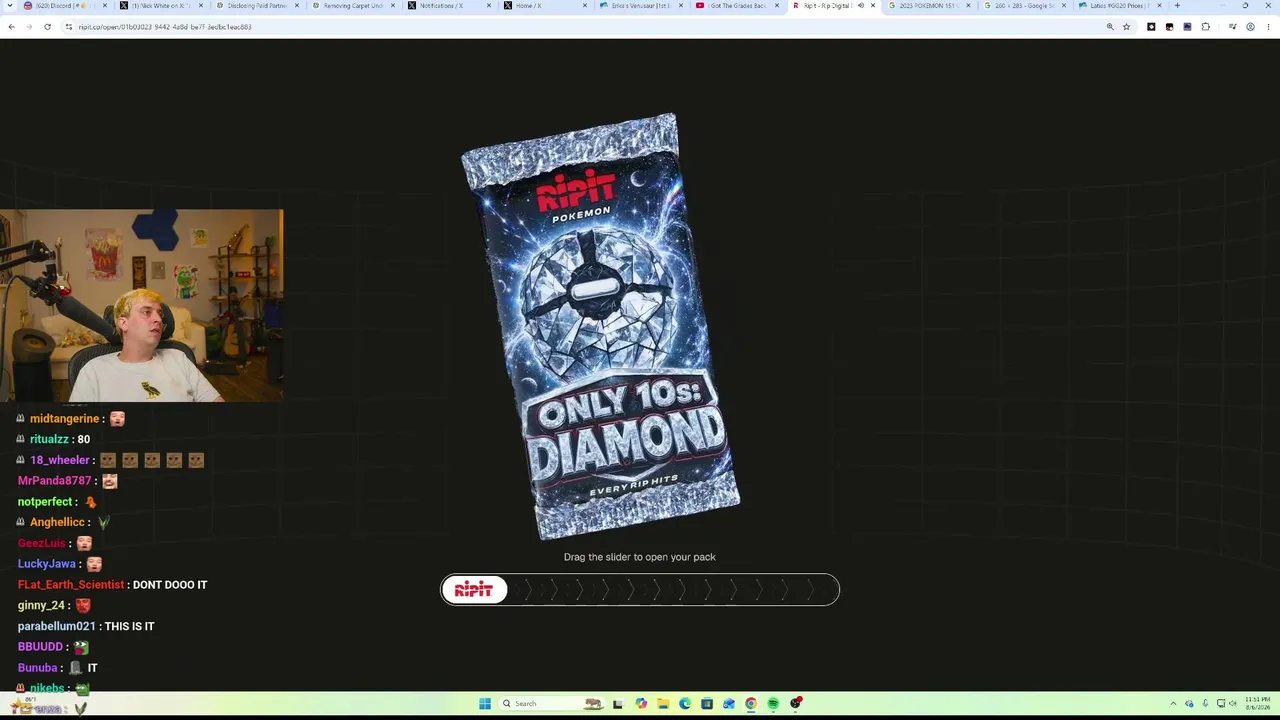Viewport: 1280px width, 720px height.
Task: Click the GeezLuis chat username
Action: pyautogui.click(x=41, y=544)
